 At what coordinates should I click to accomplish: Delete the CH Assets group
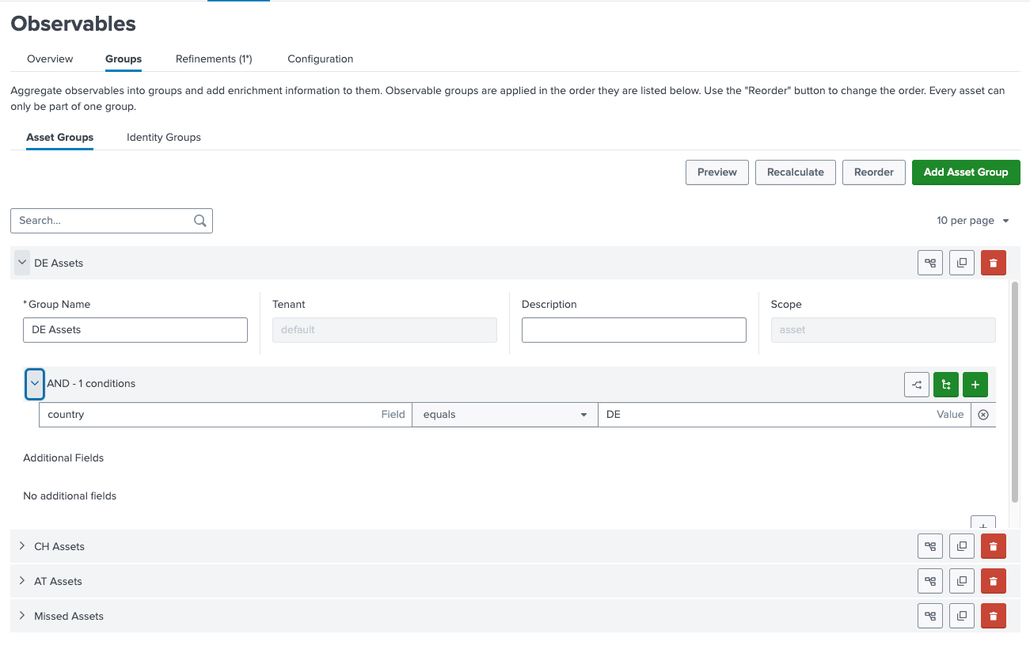pos(992,546)
